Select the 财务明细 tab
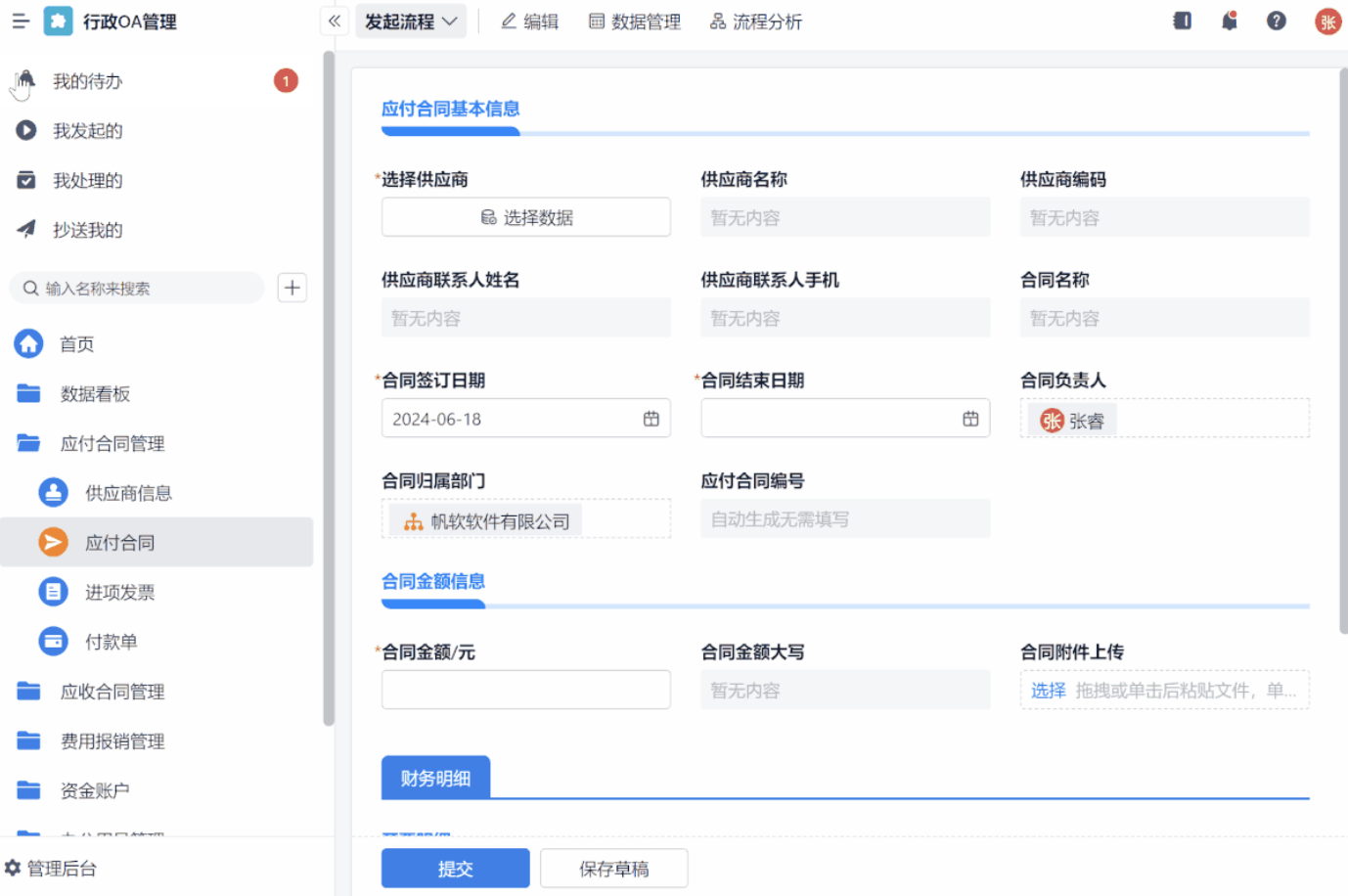This screenshot has width=1348, height=896. point(435,778)
